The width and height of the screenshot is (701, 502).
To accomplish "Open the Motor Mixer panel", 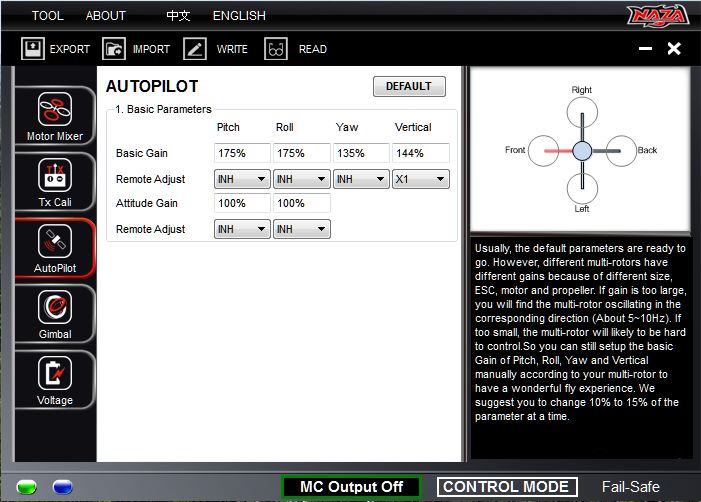I will coord(55,116).
